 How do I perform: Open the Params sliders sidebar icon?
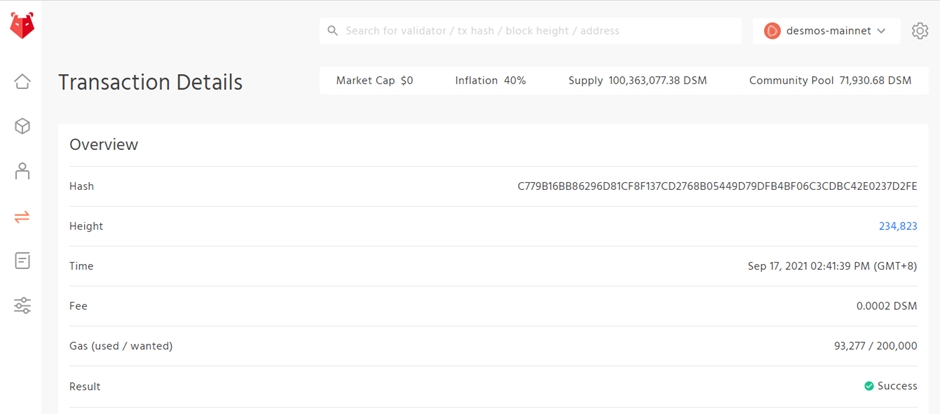tap(22, 306)
